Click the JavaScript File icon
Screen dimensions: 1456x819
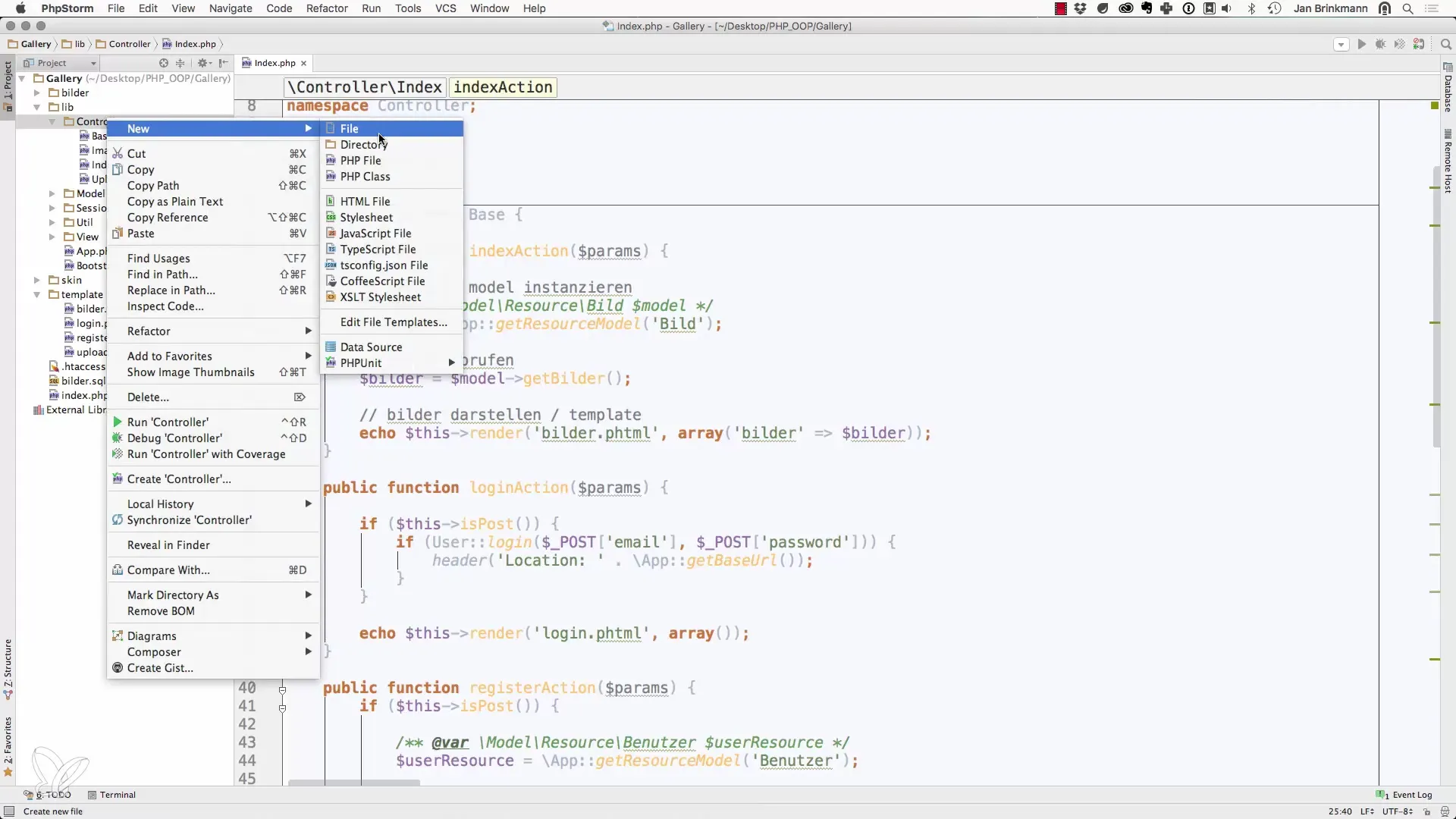pos(331,234)
